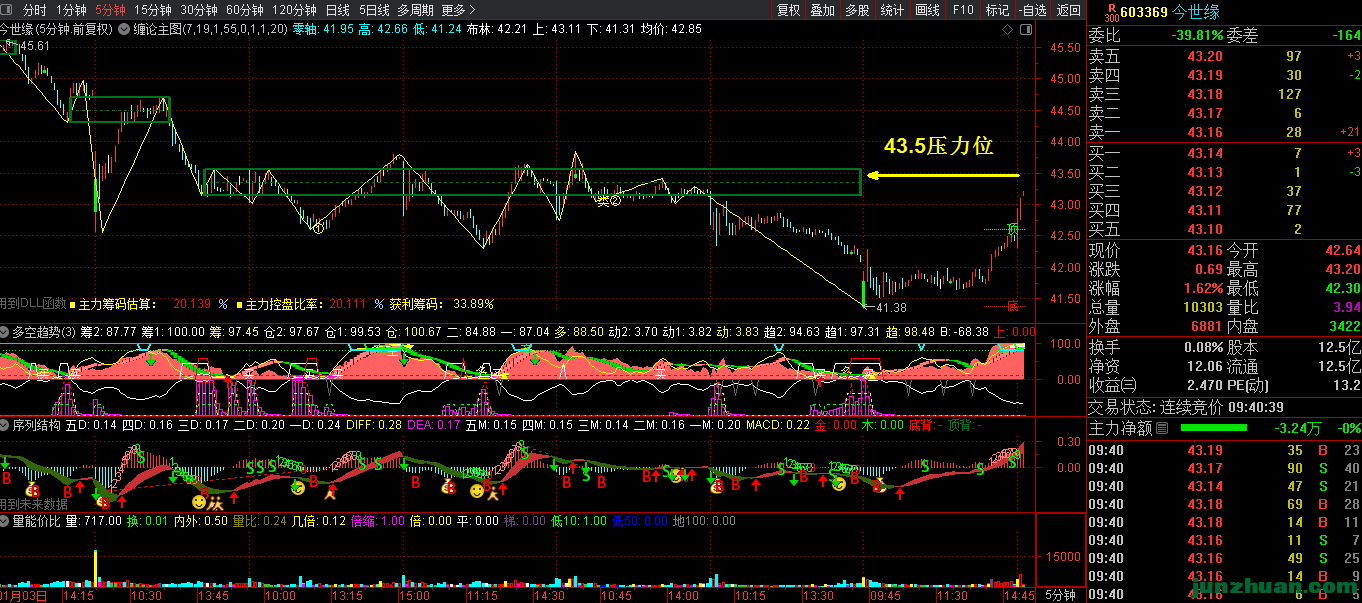Viewport: 1362px width, 603px height.
Task: Click the 外盘 value 6881
Action: (x=1205, y=326)
